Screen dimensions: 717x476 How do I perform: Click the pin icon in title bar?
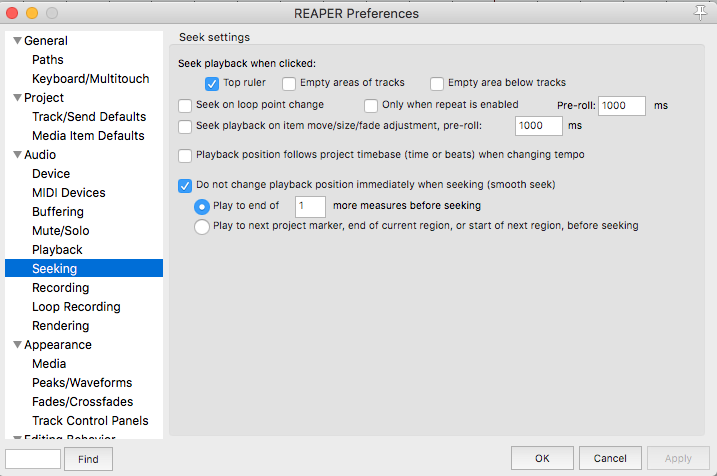pos(700,12)
